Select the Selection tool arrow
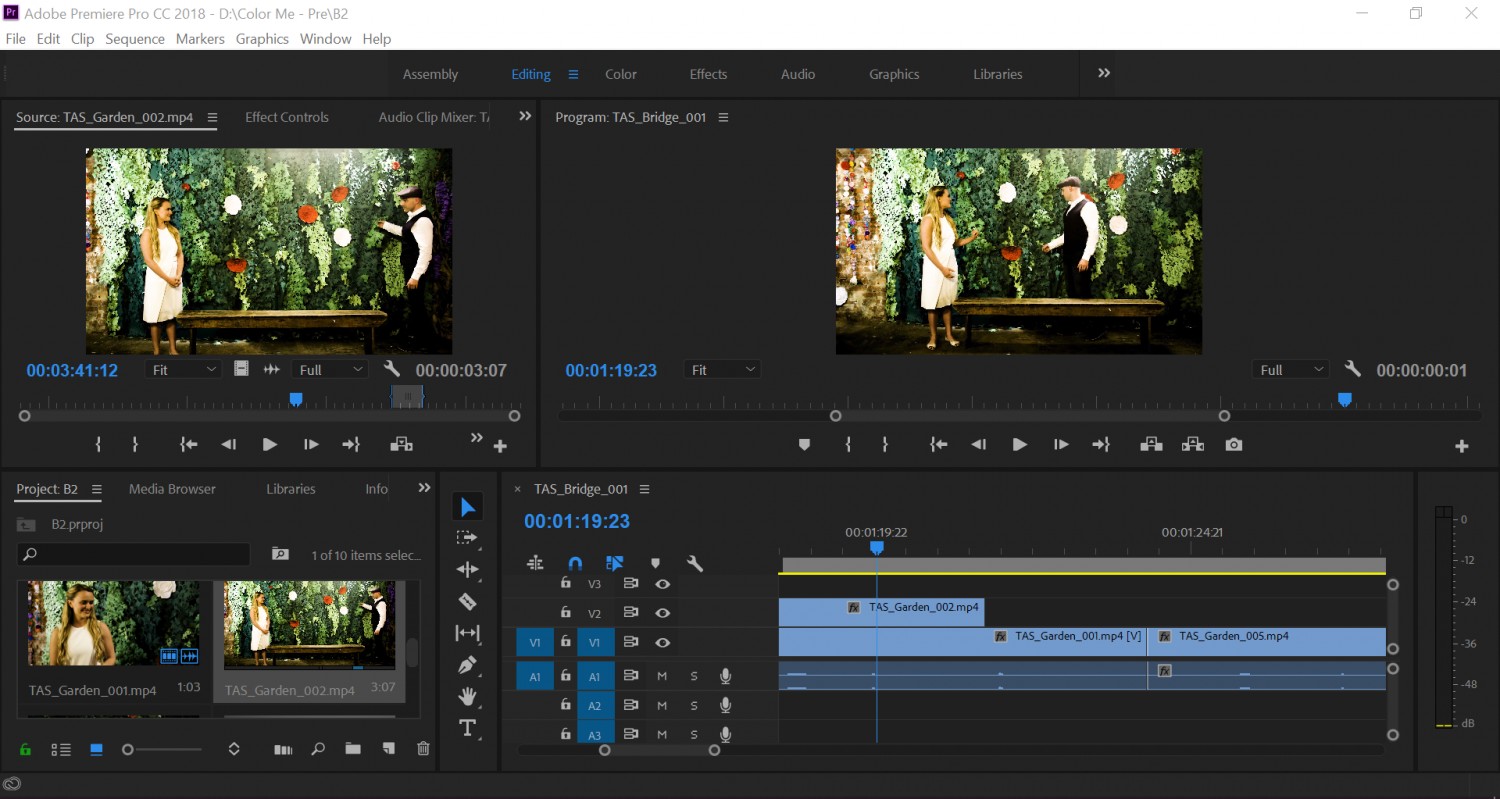 (467, 507)
